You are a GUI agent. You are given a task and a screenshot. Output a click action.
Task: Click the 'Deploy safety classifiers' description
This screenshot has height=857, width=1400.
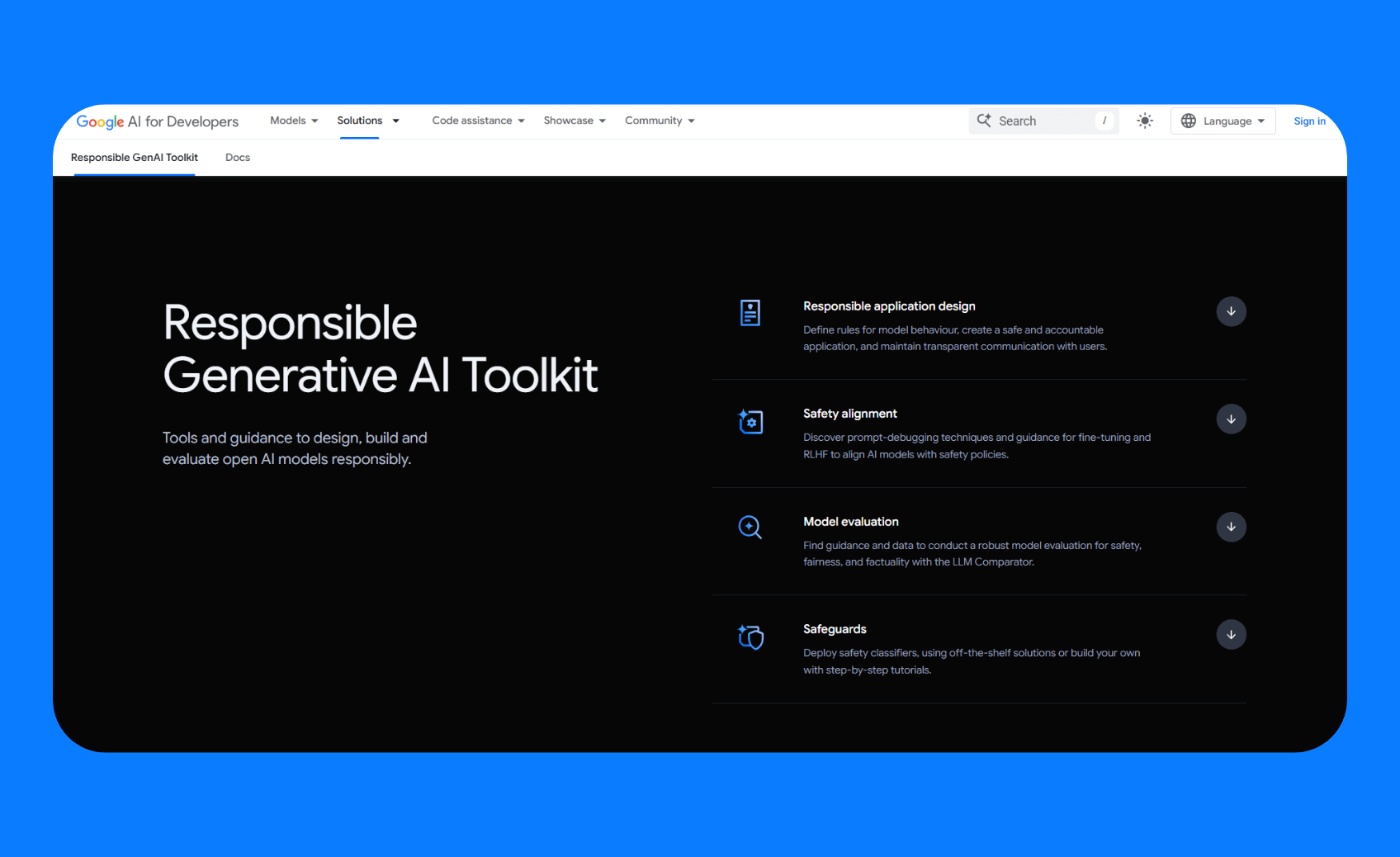coord(972,661)
